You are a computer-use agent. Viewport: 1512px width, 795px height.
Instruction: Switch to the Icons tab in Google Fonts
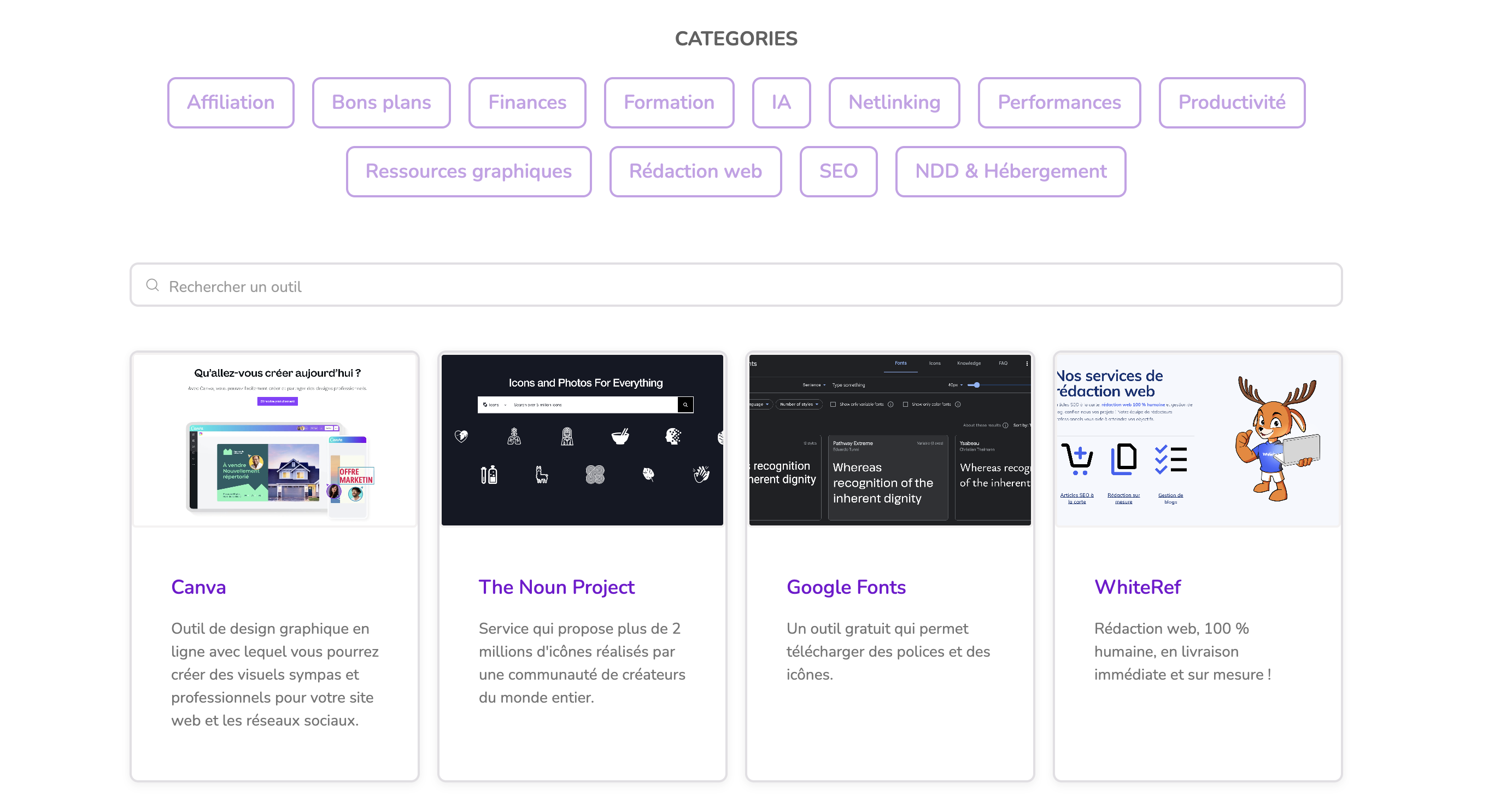[x=935, y=364]
